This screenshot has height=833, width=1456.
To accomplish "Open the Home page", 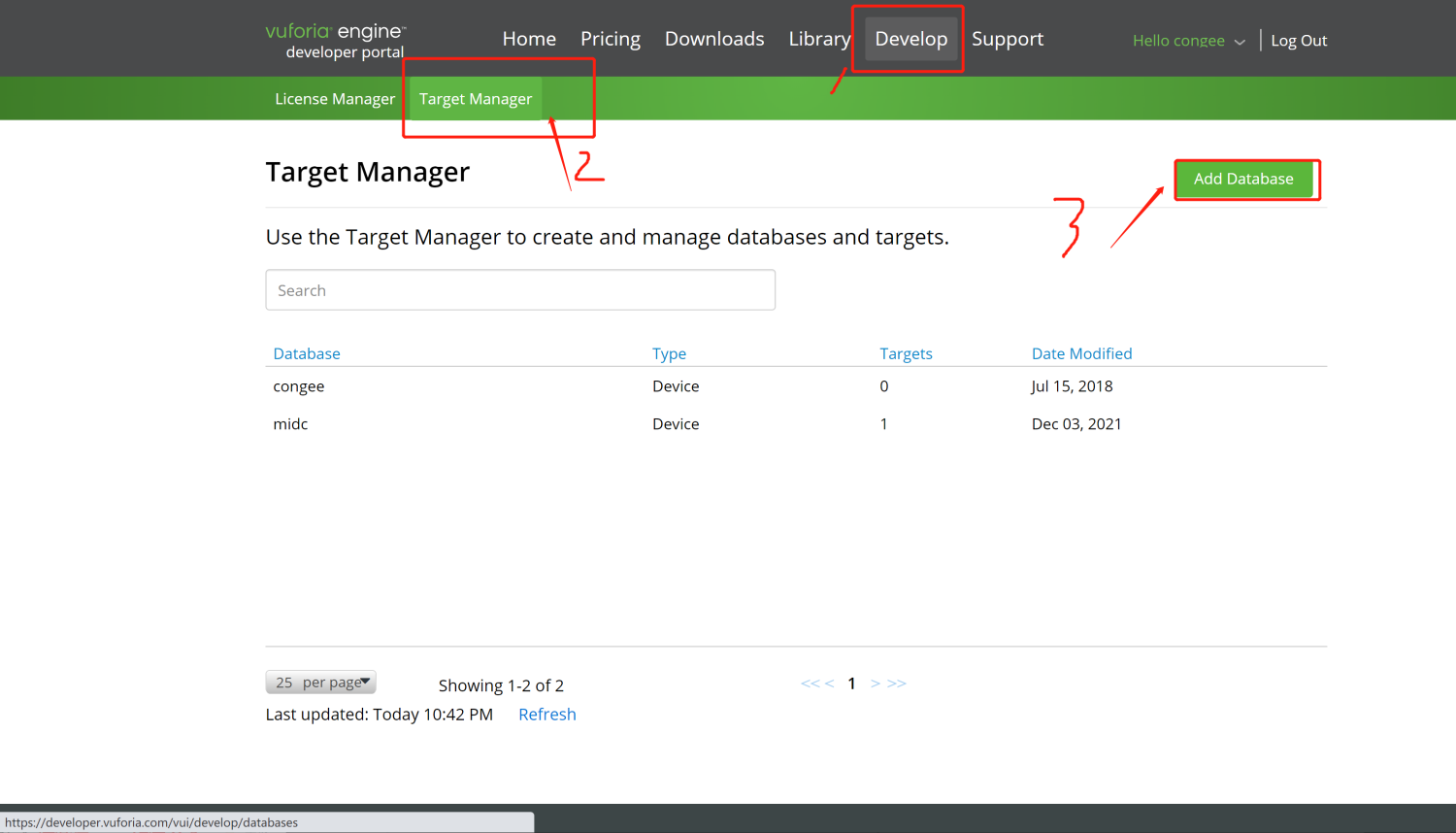I will tap(529, 39).
